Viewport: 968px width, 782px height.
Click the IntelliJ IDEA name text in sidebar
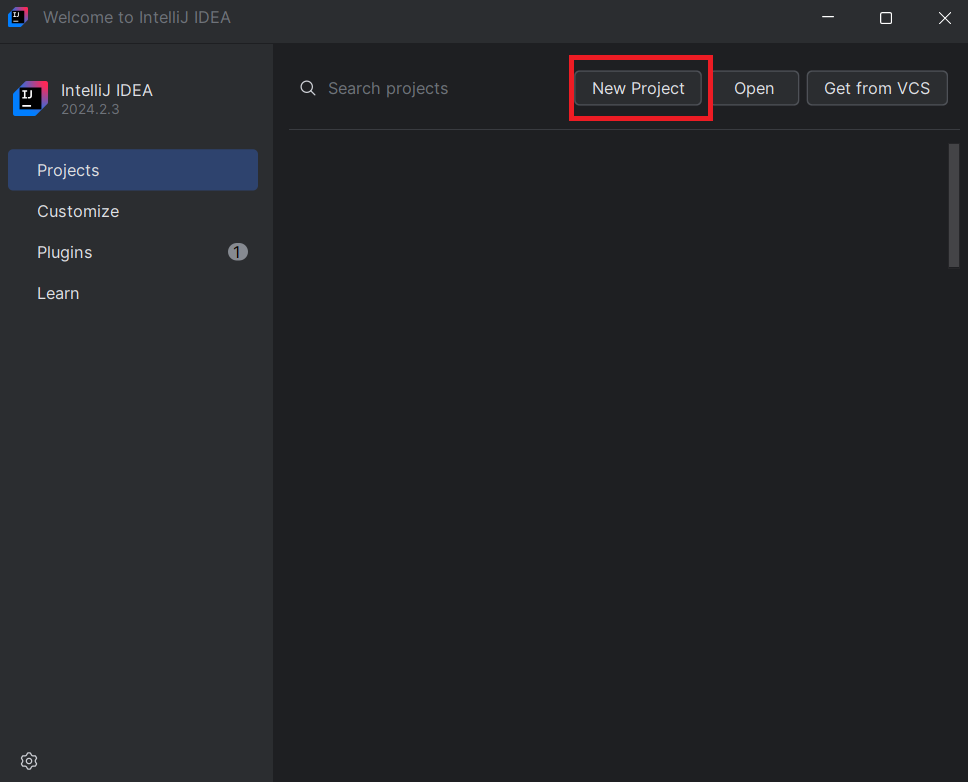pyautogui.click(x=107, y=90)
